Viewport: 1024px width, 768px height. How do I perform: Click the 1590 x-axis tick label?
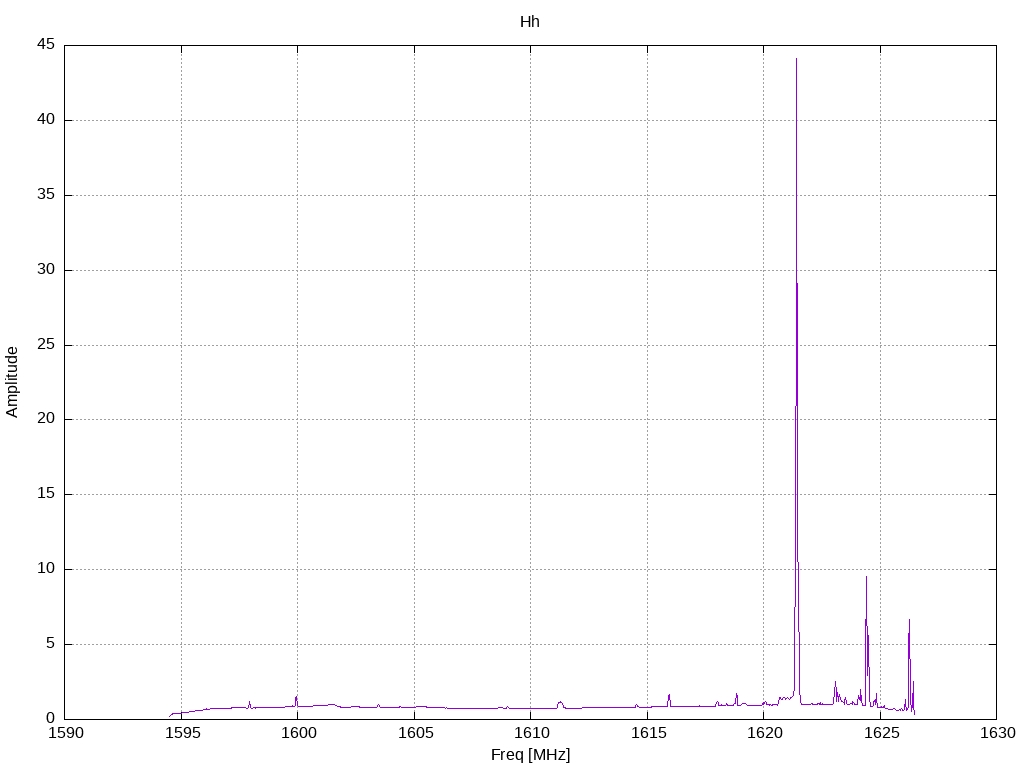pos(66,733)
